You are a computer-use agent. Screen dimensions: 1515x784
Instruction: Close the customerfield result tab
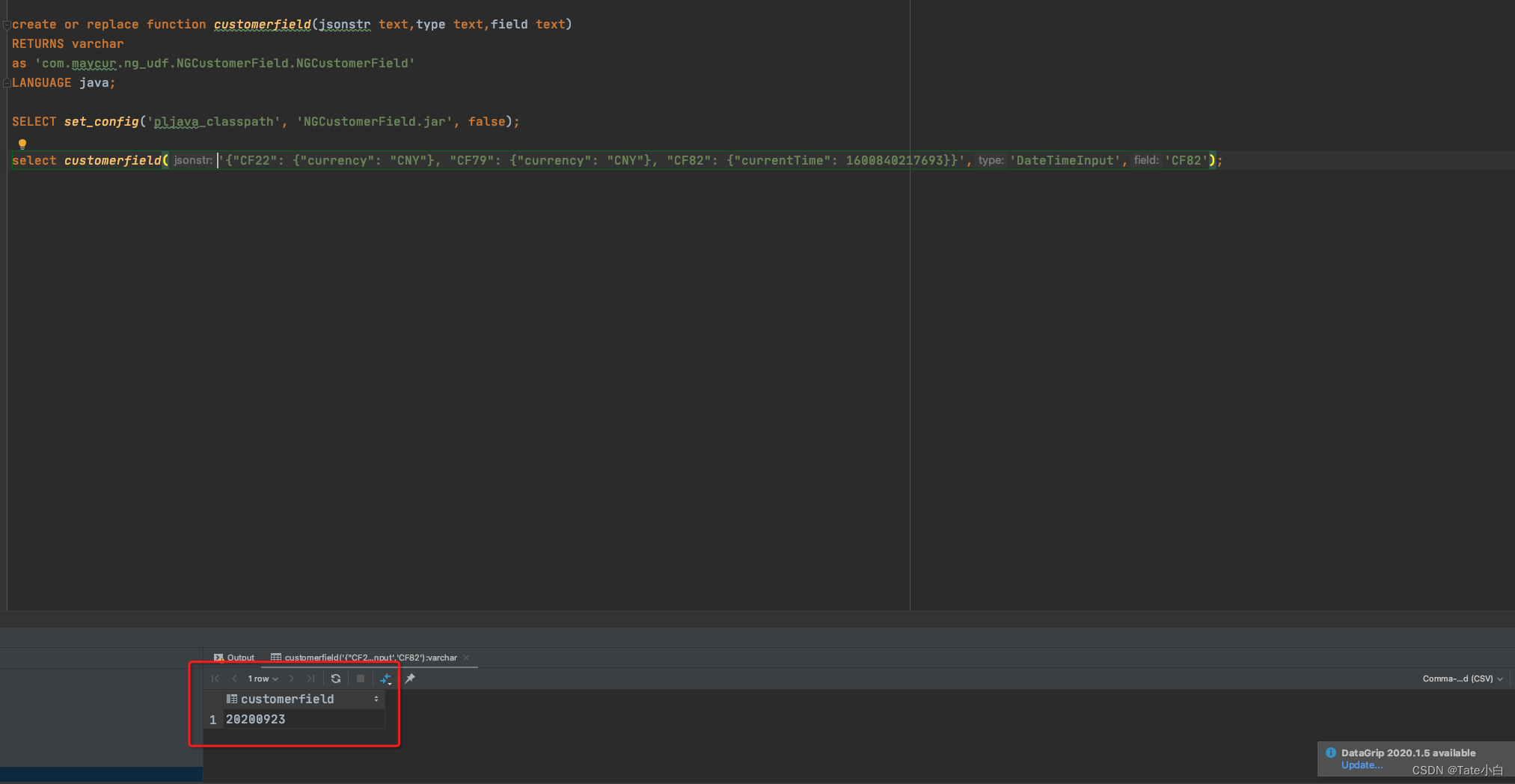tap(466, 658)
